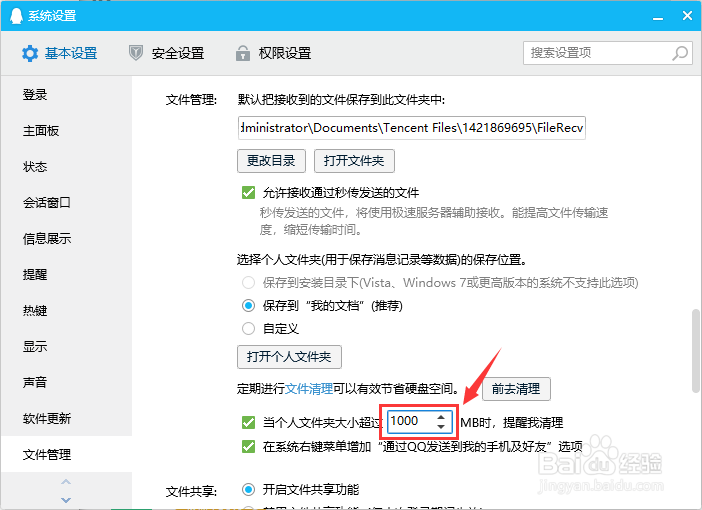Image resolution: width=702 pixels, height=510 pixels.
Task: Switch to the 安全设置 tab
Action: (166, 53)
